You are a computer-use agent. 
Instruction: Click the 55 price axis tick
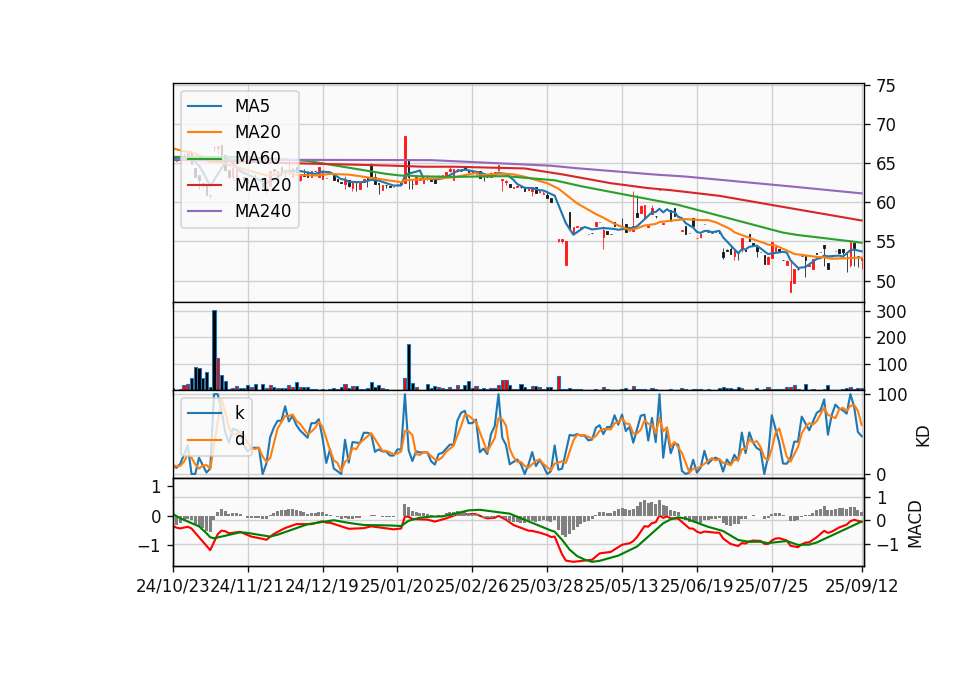tap(885, 242)
